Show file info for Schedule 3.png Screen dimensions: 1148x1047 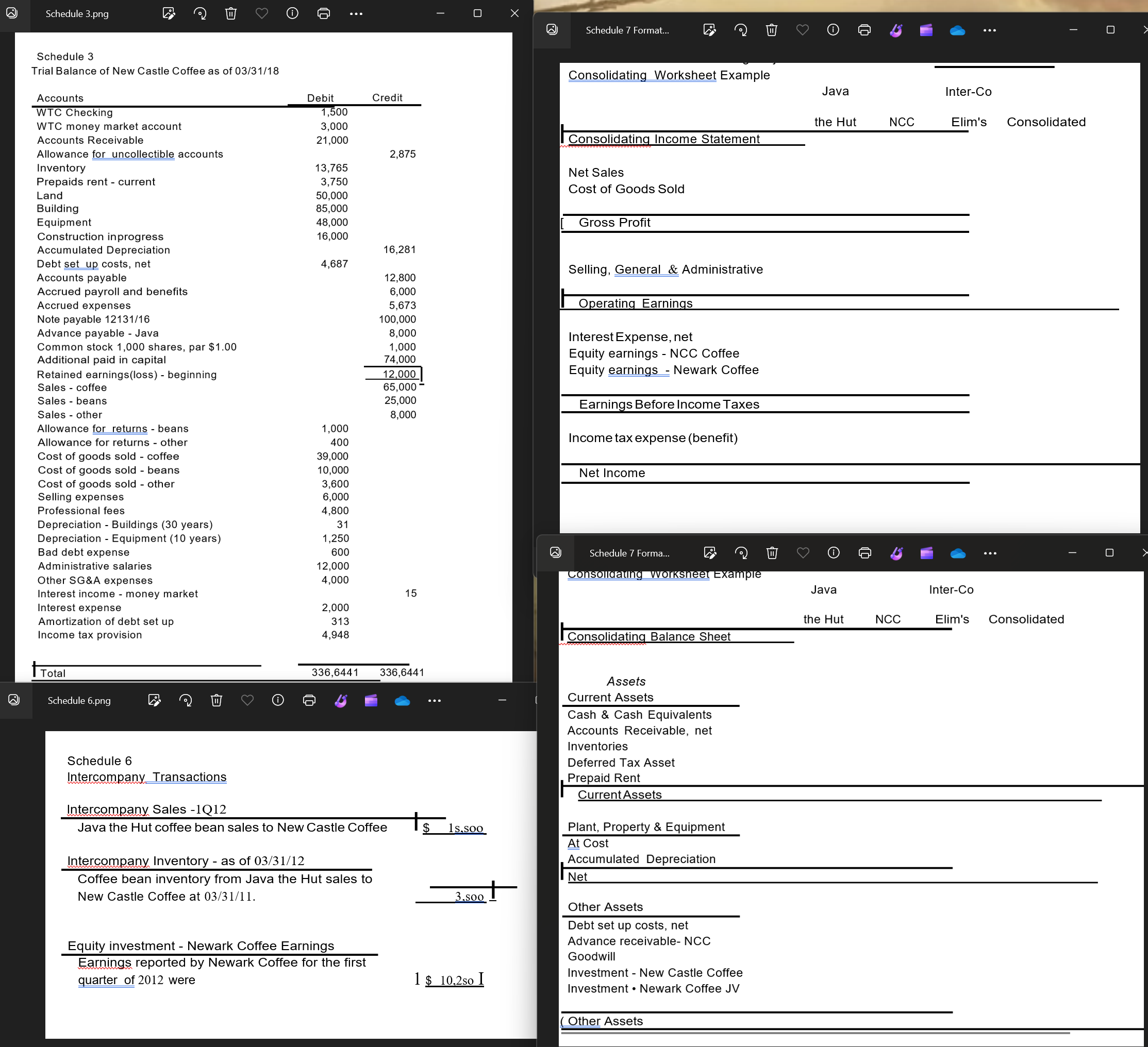click(292, 13)
